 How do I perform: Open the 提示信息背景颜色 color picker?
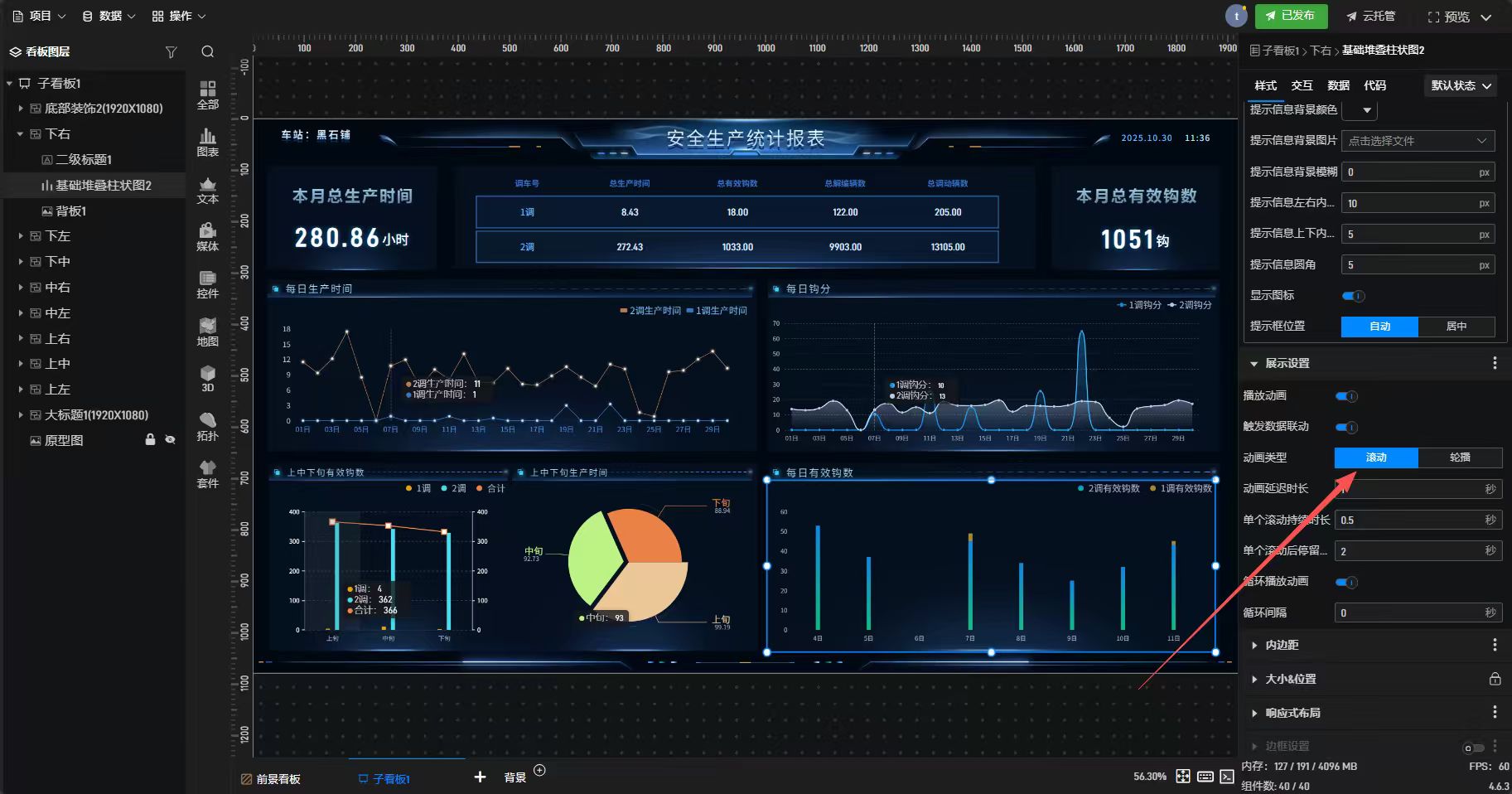coord(1359,109)
